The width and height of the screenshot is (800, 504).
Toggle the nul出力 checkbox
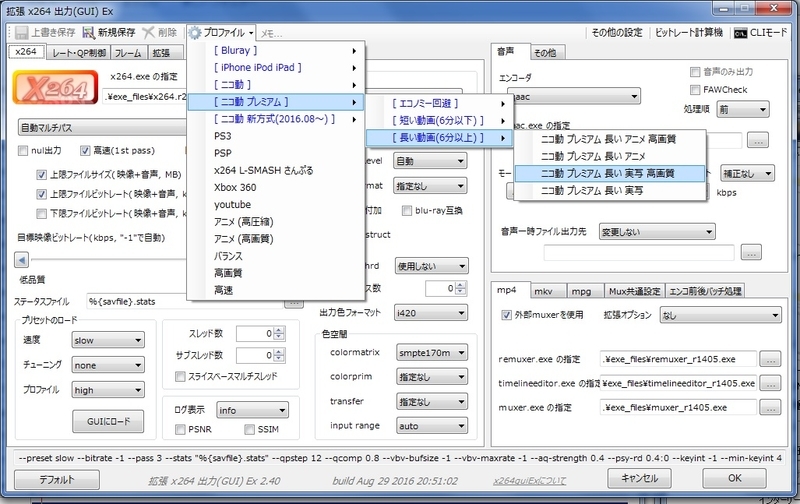point(22,150)
